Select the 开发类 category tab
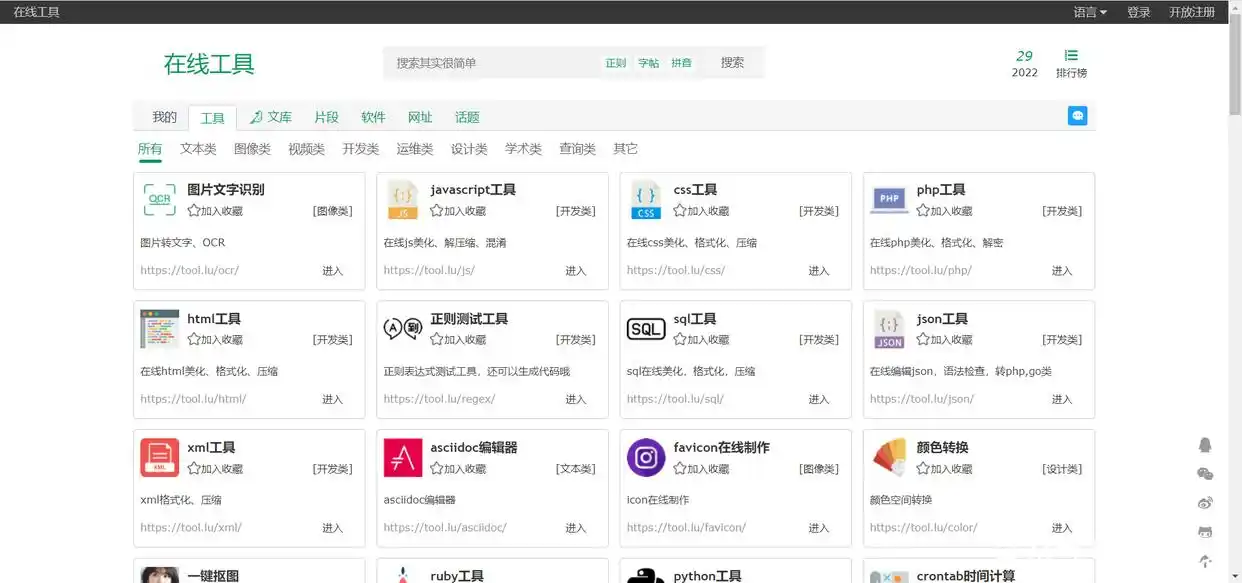The height and width of the screenshot is (583, 1242). click(360, 148)
